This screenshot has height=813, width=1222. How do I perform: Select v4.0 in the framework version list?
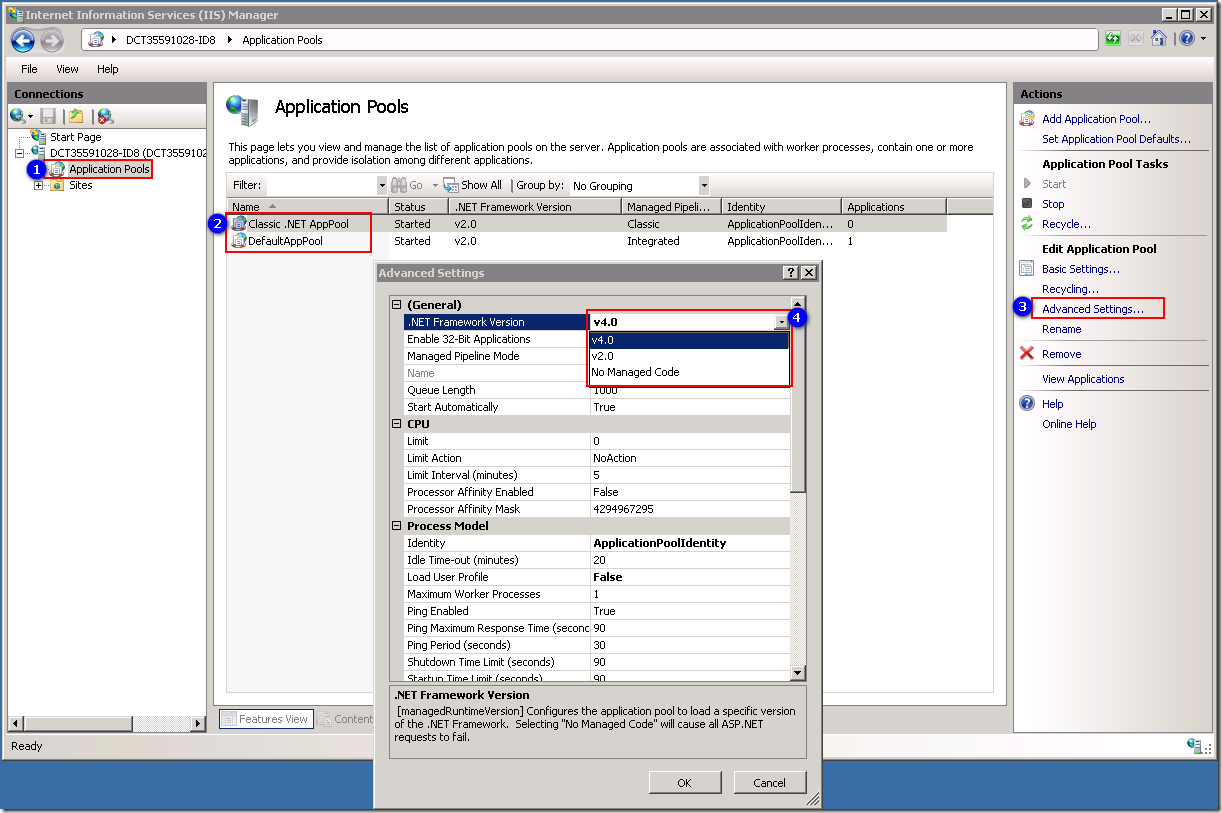click(690, 340)
